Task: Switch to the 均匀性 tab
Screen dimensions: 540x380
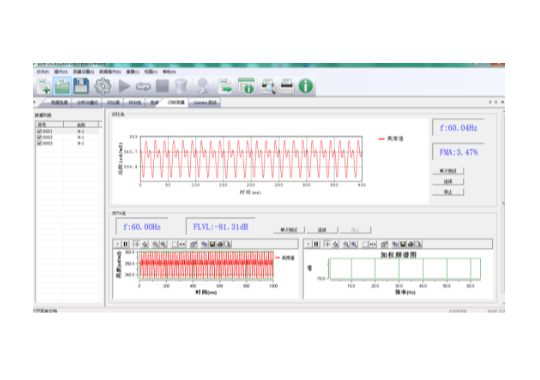Action: tap(135, 103)
